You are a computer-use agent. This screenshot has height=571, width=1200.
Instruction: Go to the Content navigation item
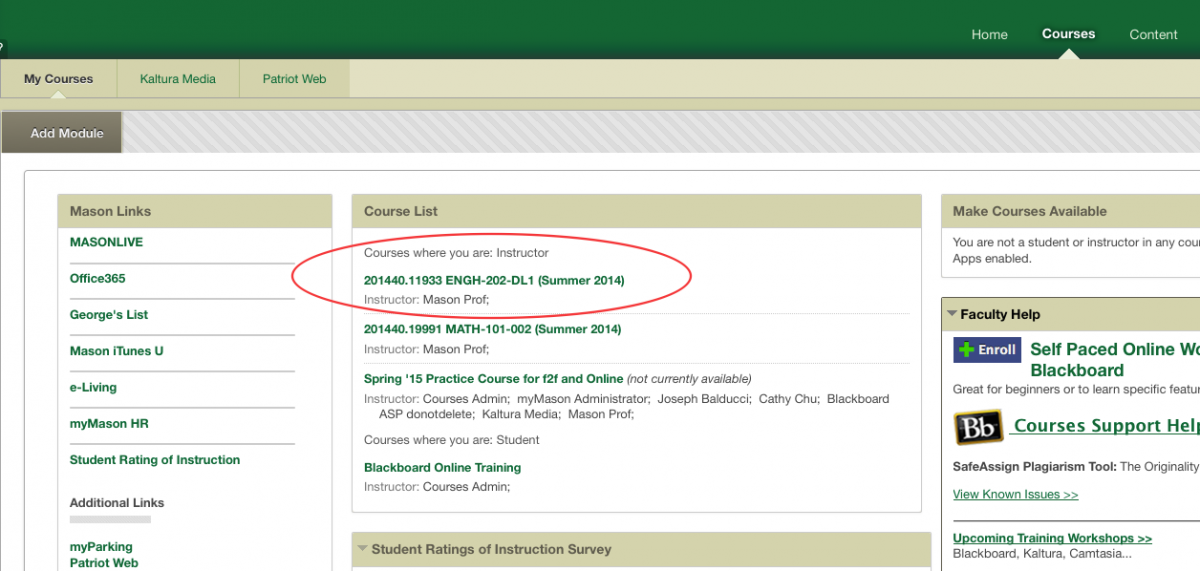[1153, 34]
